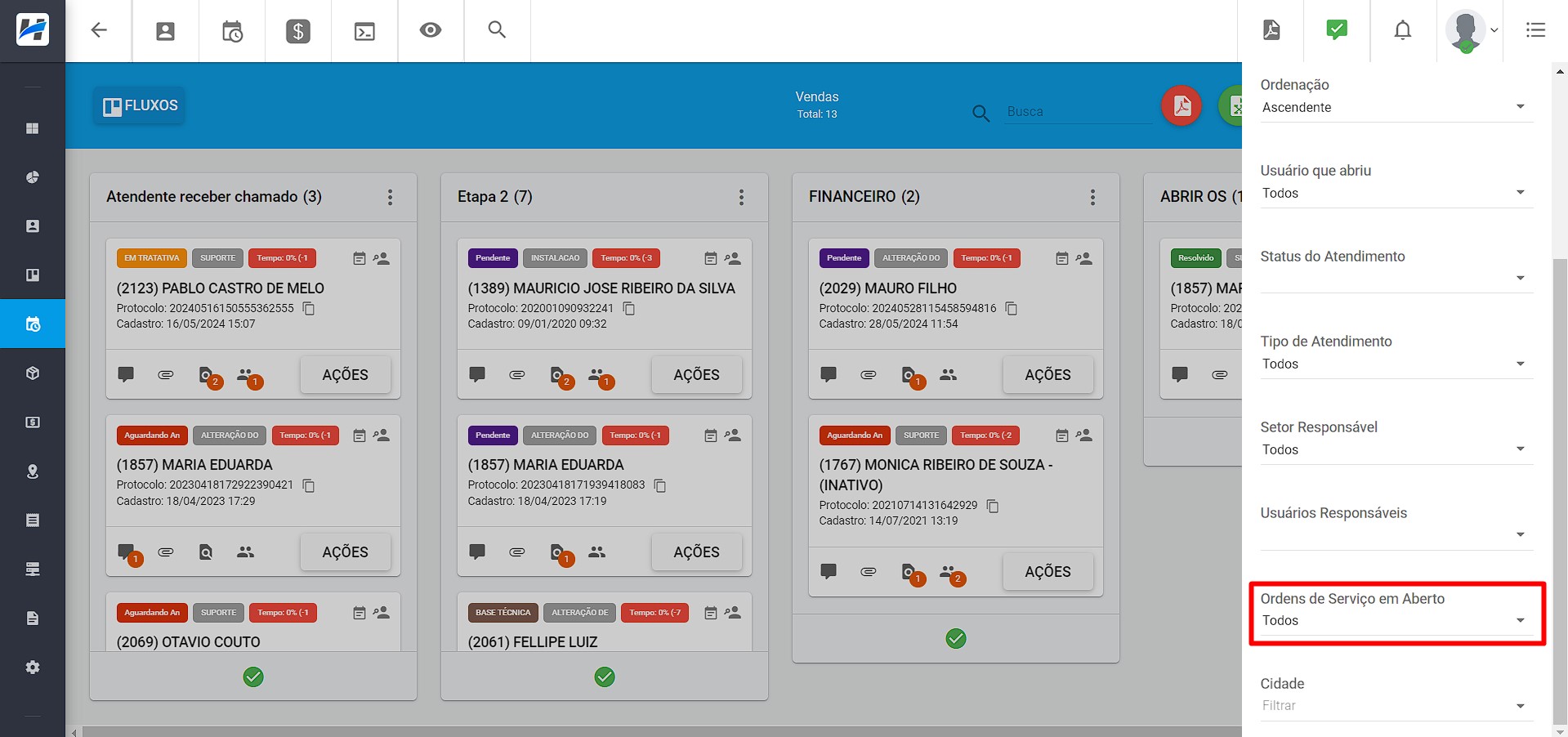This screenshot has width=1568, height=737.
Task: Open comment bubble on PABLO CASTRO card
Action: tap(126, 375)
